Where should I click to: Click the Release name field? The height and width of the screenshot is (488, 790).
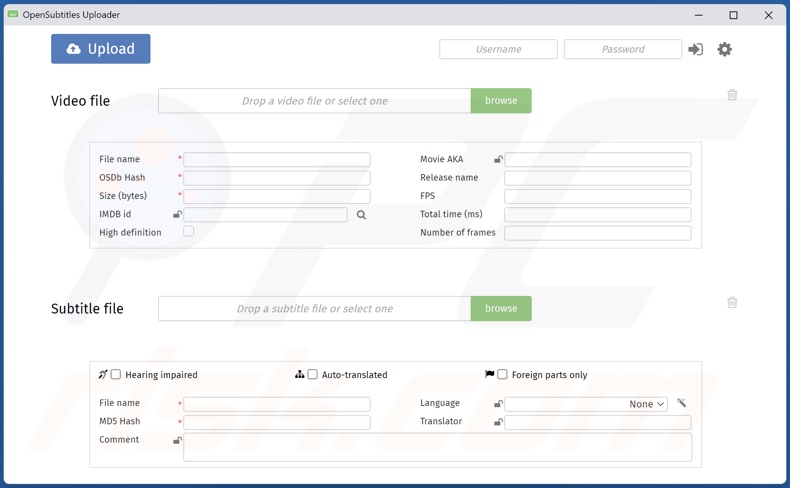click(x=598, y=178)
